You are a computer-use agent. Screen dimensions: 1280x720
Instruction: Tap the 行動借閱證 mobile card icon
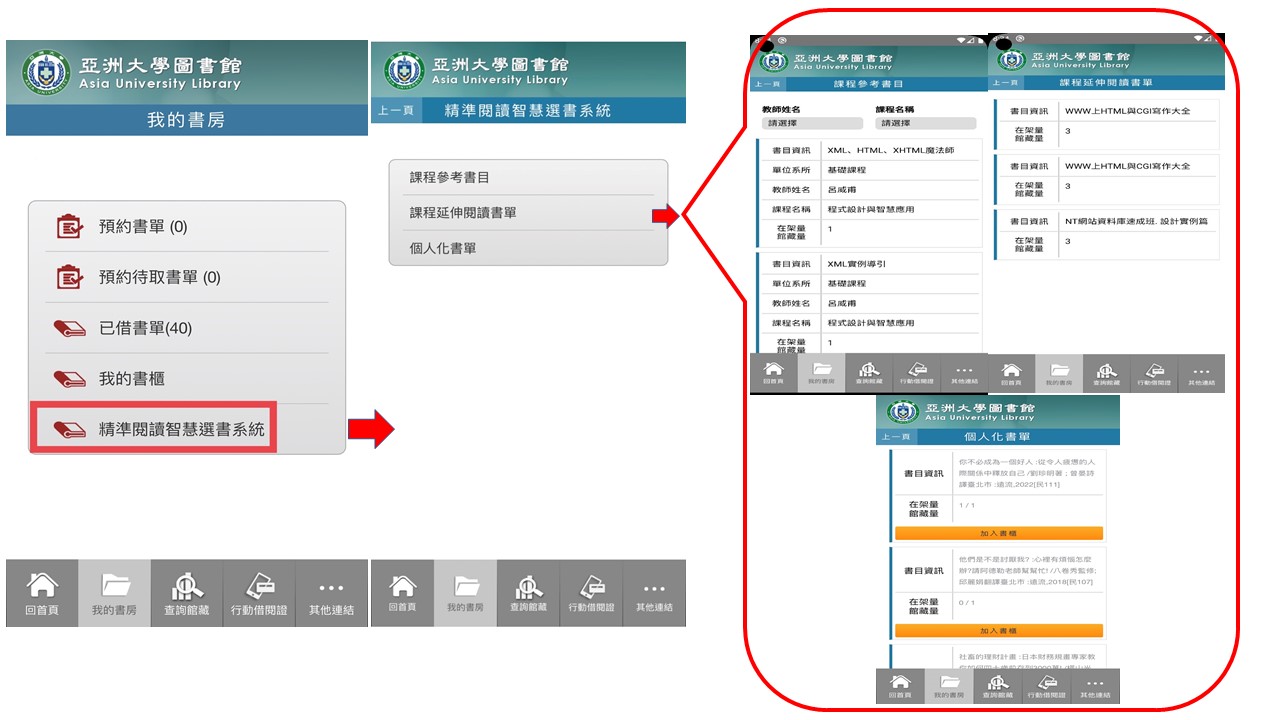(x=259, y=593)
